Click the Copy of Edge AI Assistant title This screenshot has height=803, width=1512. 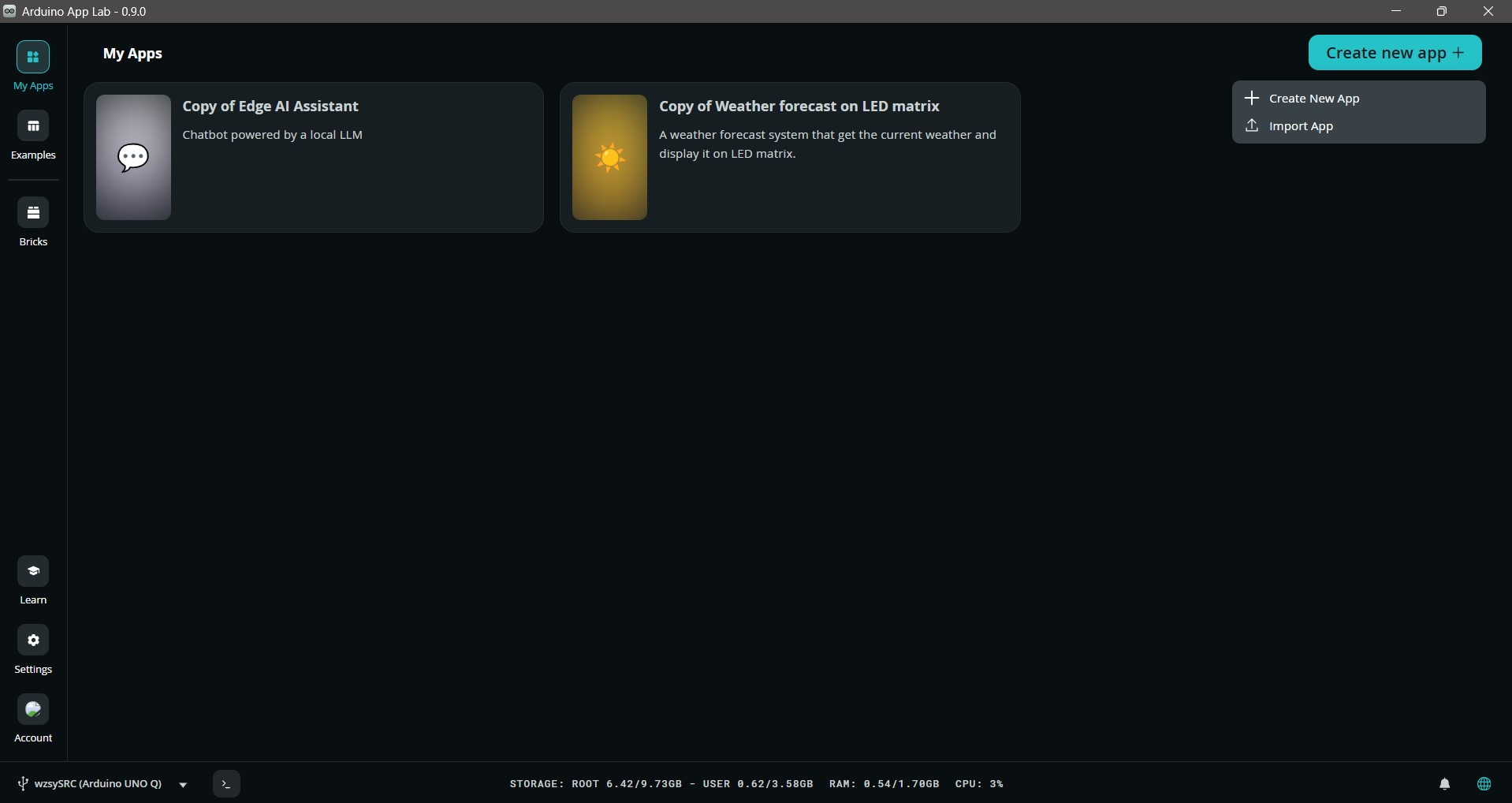[270, 106]
